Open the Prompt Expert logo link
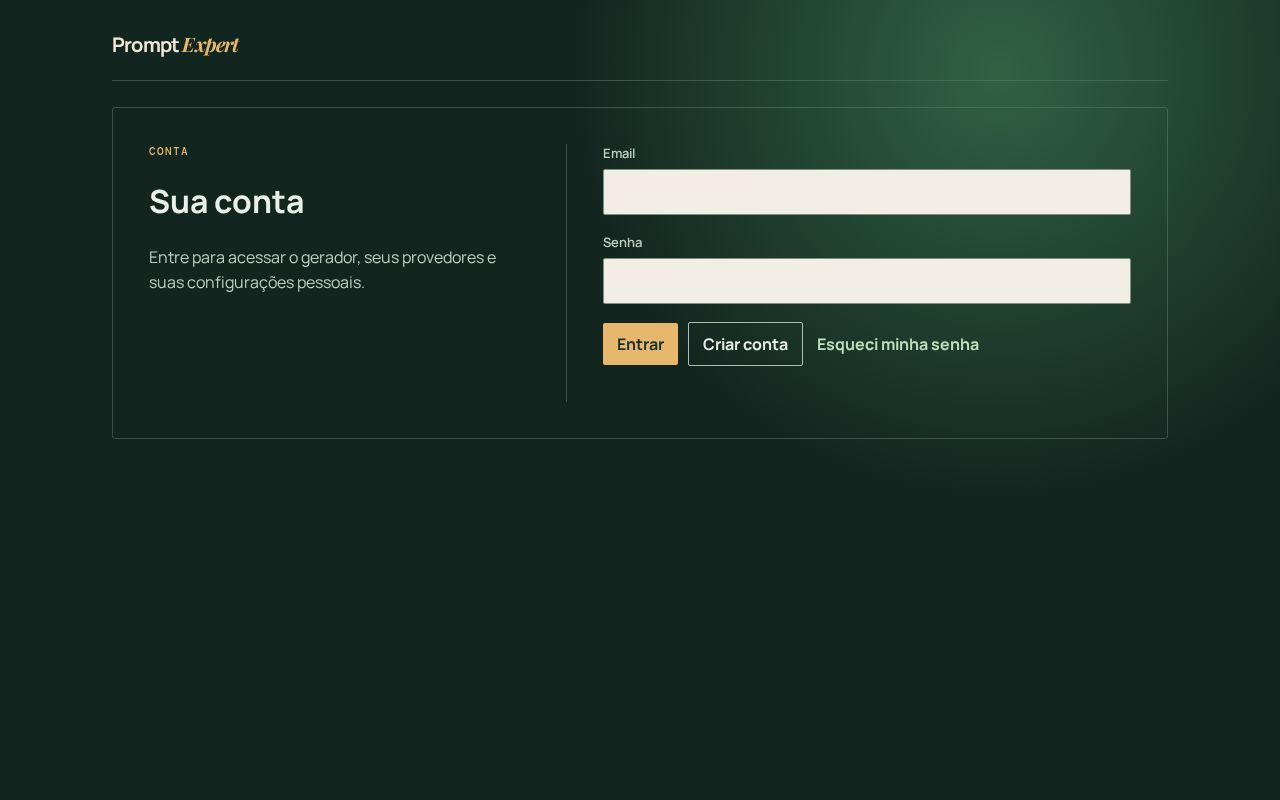The image size is (1280, 800). (x=175, y=45)
